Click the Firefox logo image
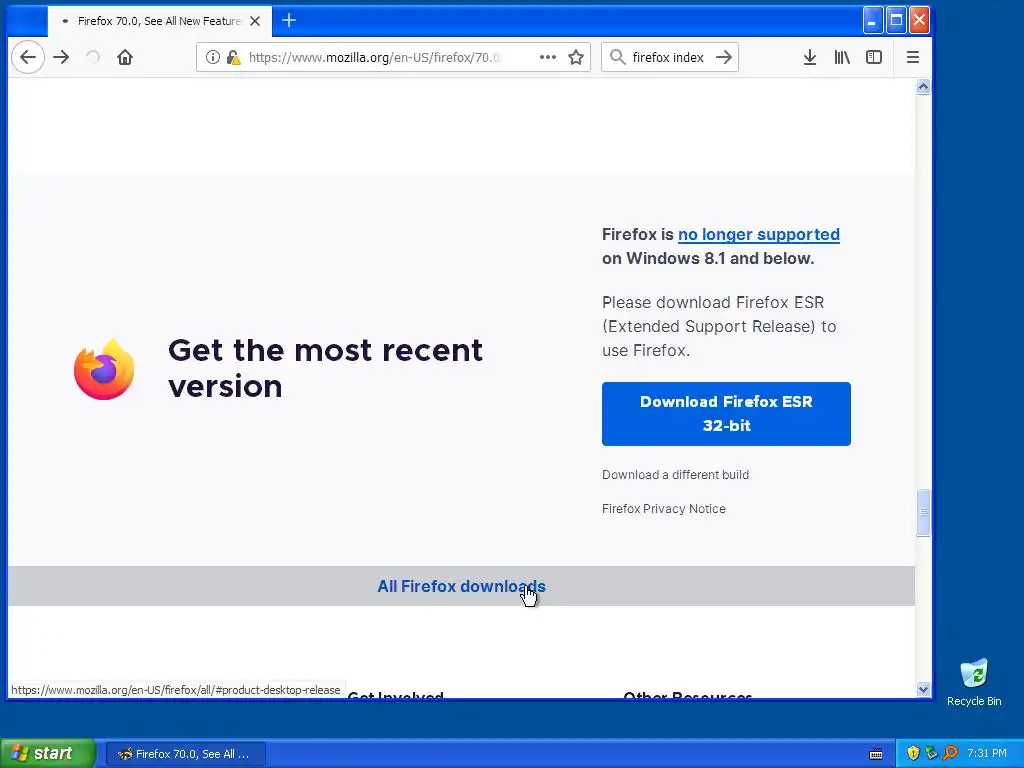Viewport: 1024px width, 768px height. (104, 369)
